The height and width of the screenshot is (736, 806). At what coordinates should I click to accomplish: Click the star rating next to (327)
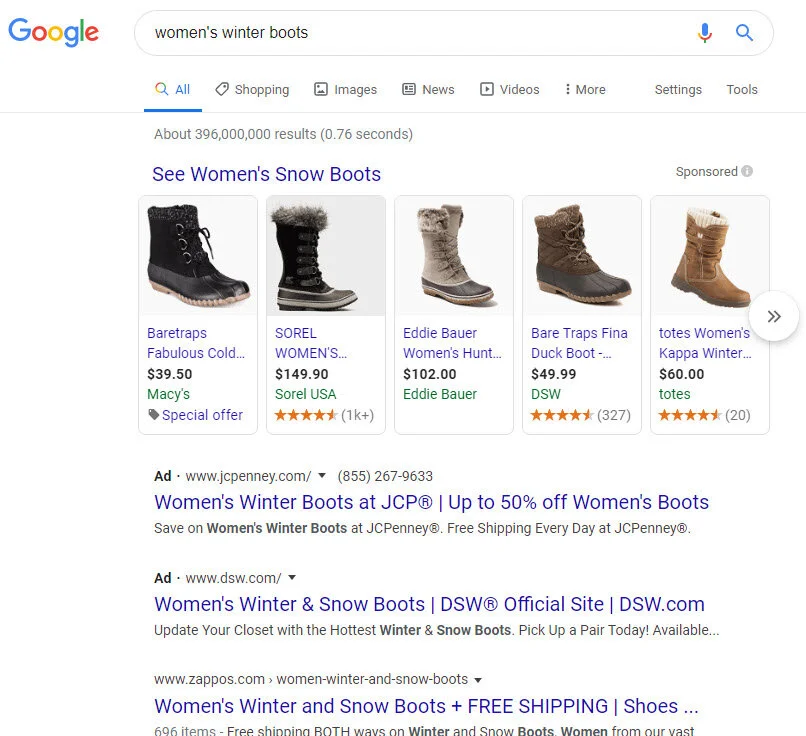(563, 414)
